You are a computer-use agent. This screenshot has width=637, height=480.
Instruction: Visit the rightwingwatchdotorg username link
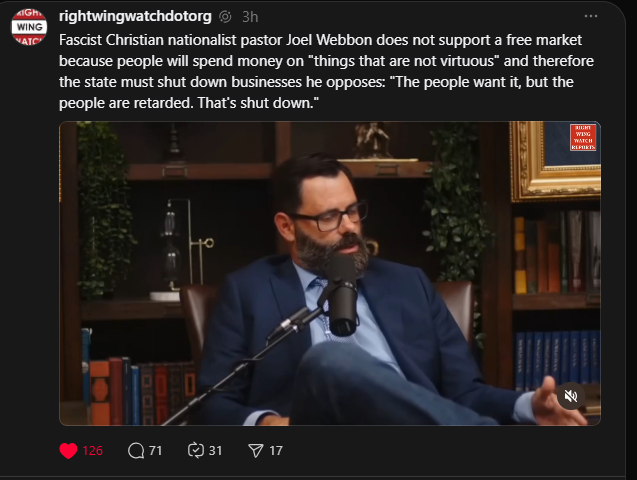[135, 17]
